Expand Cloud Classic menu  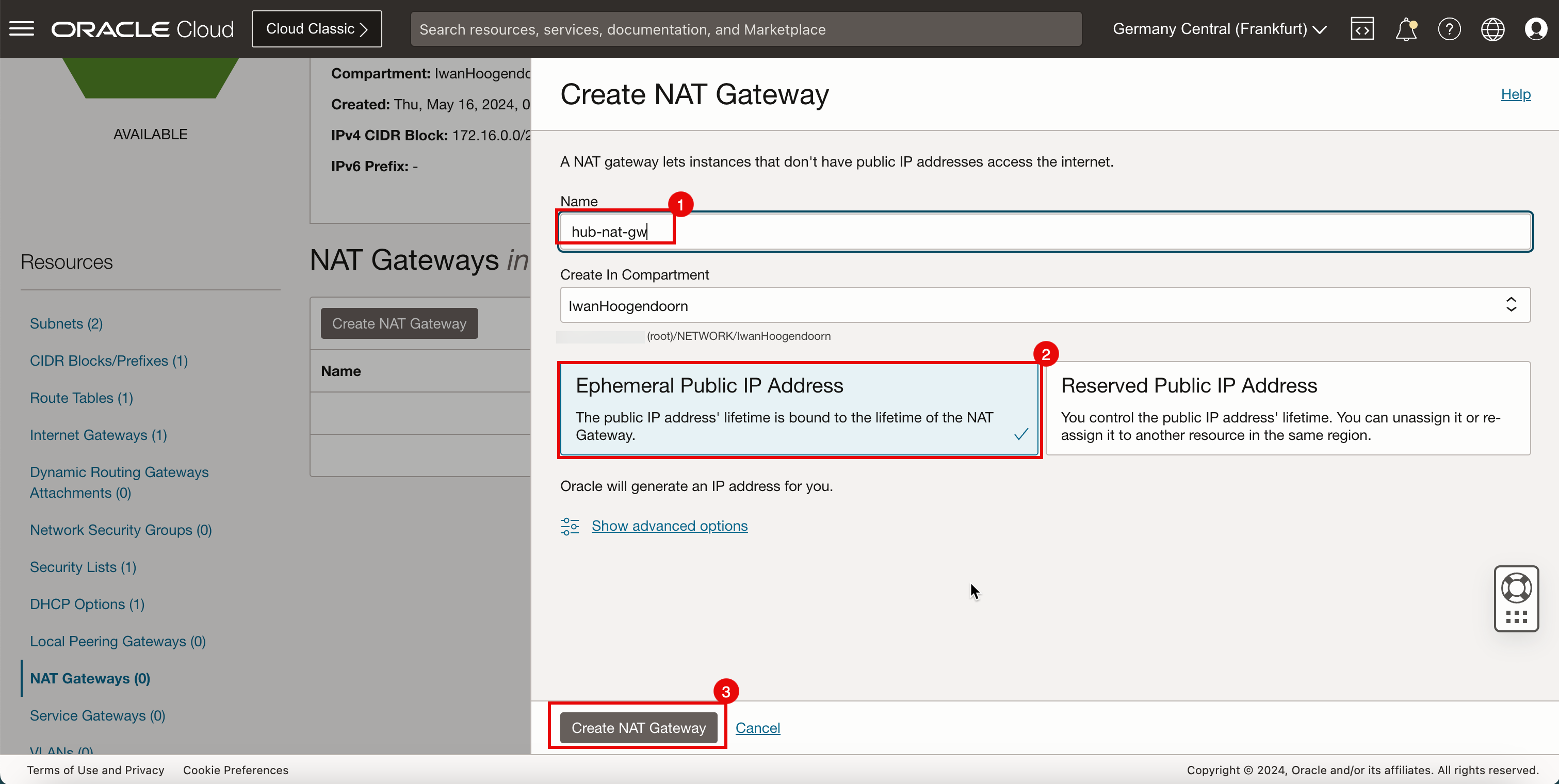click(317, 29)
